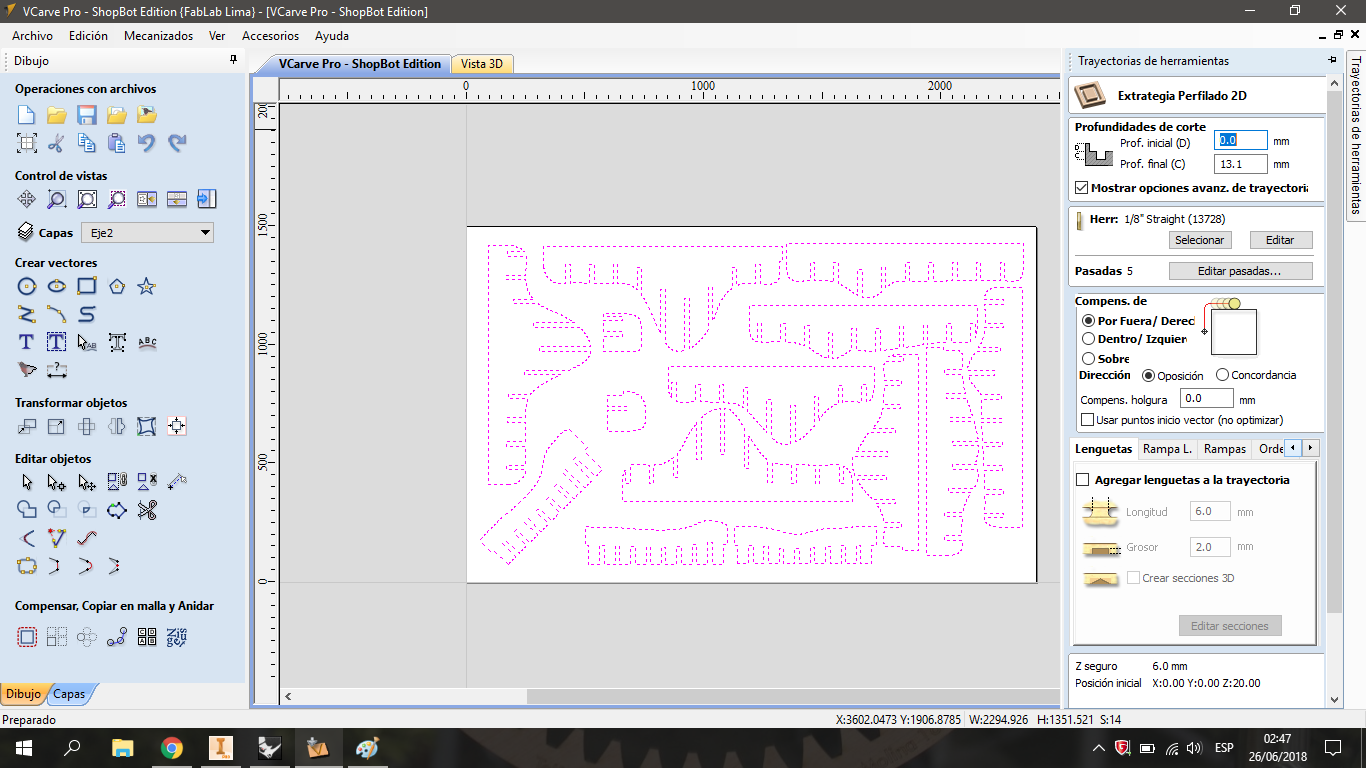Click the Prof. final (C) input field

1240,164
